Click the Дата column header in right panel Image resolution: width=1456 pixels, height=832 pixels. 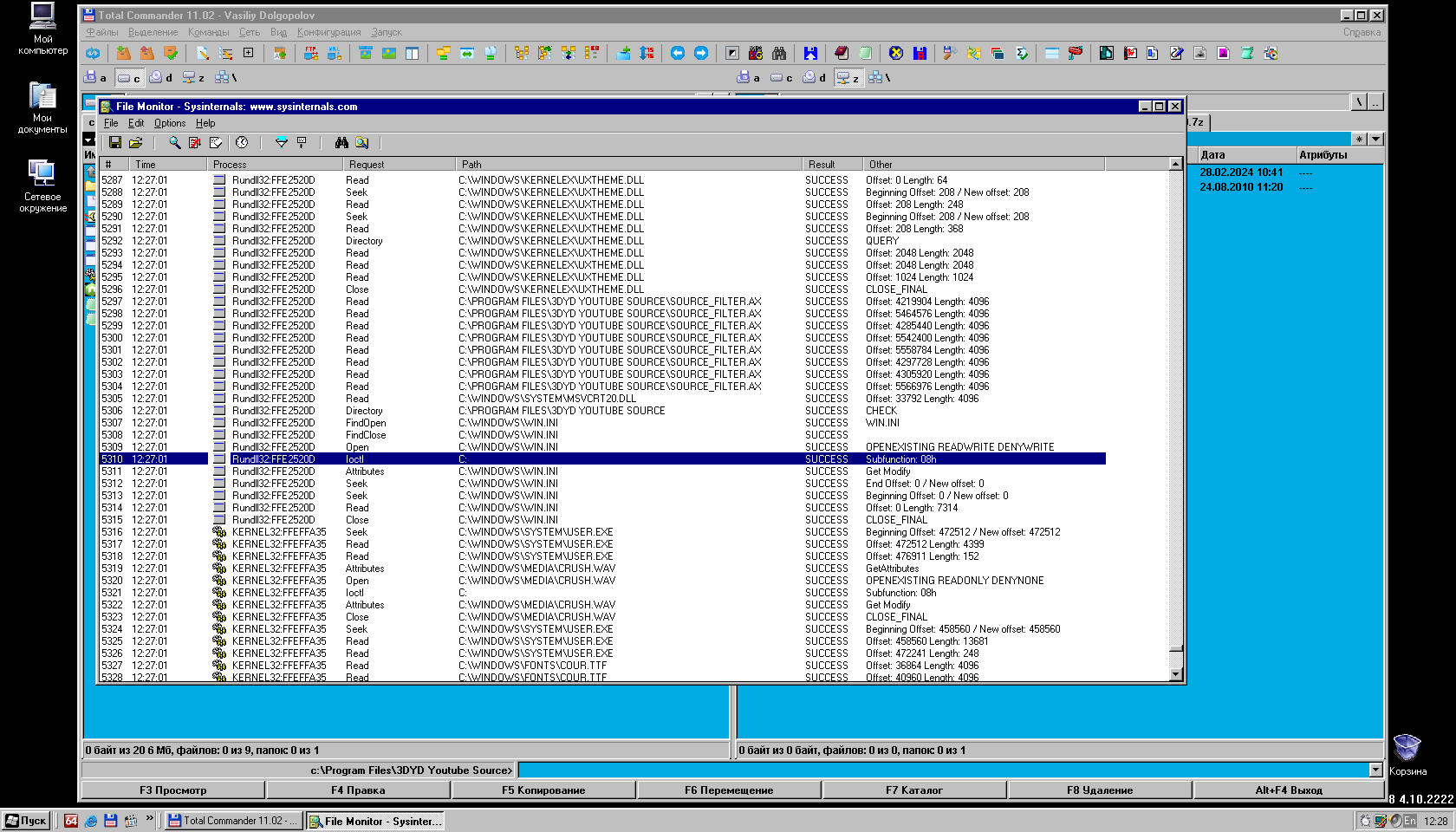click(1247, 155)
